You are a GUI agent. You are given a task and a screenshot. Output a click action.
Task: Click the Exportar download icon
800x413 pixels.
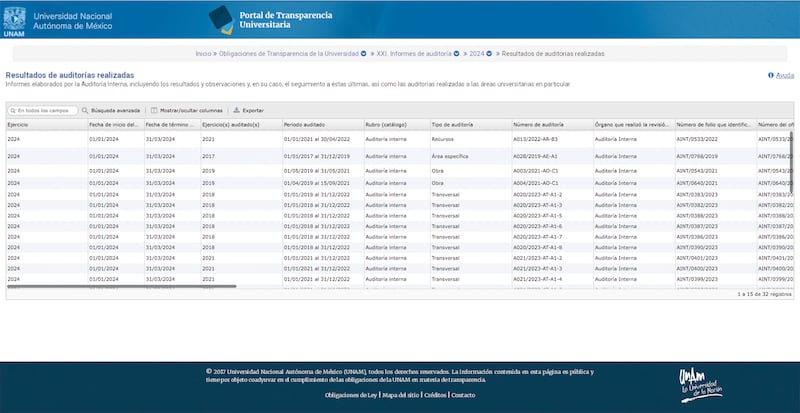pos(237,110)
